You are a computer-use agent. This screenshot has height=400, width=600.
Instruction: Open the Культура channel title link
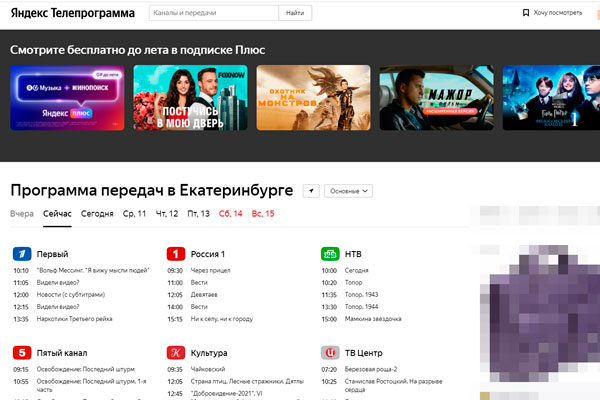209,353
